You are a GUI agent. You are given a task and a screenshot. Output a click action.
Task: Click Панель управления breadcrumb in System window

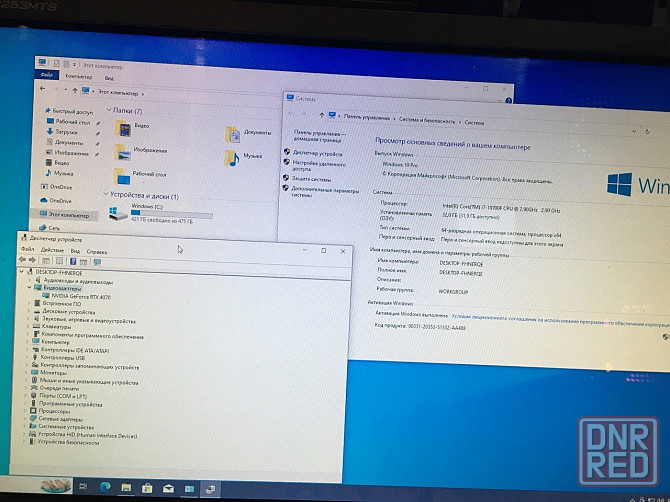[367, 117]
